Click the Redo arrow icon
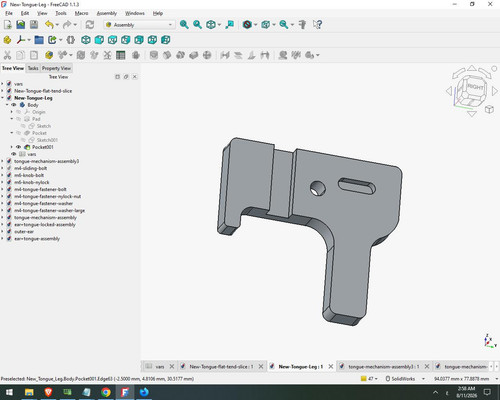 click(x=67, y=25)
